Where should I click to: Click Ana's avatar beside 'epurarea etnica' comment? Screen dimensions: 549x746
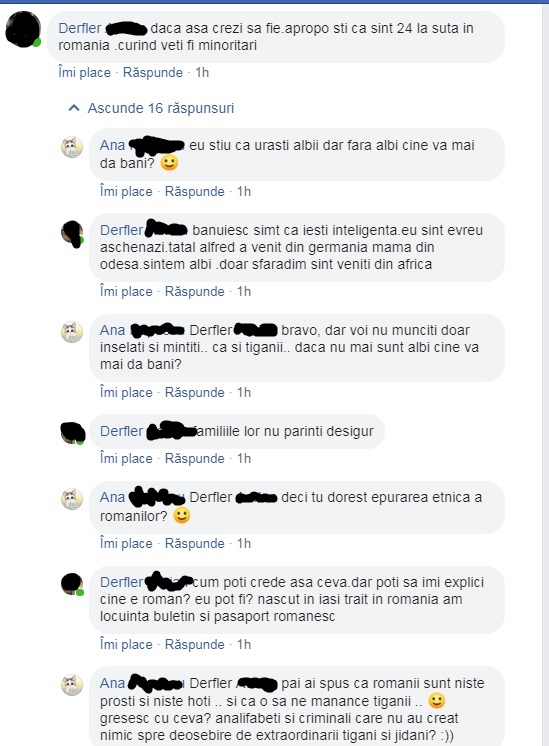(x=72, y=499)
